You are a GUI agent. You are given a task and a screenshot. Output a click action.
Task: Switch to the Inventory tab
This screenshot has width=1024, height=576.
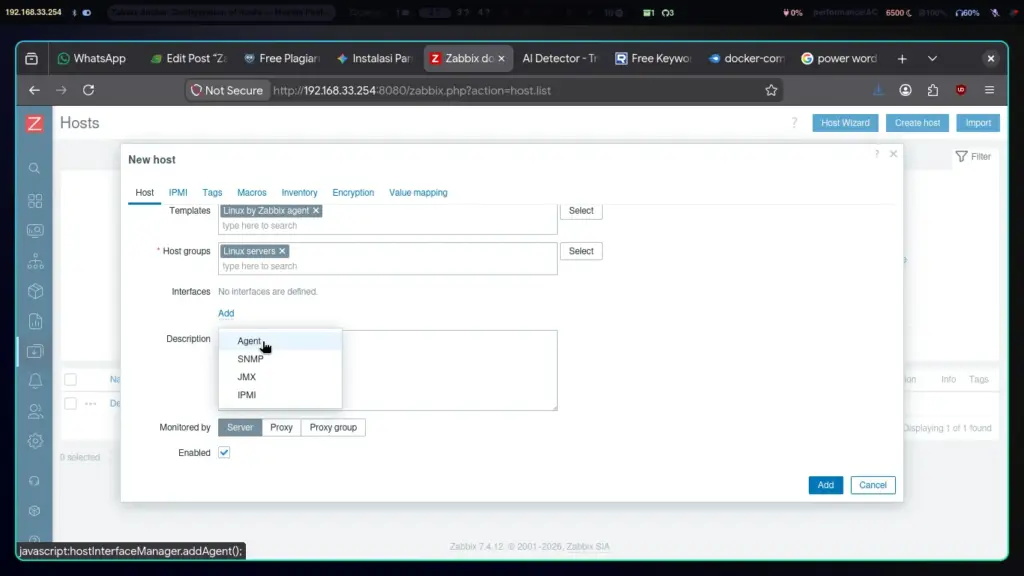tap(299, 193)
